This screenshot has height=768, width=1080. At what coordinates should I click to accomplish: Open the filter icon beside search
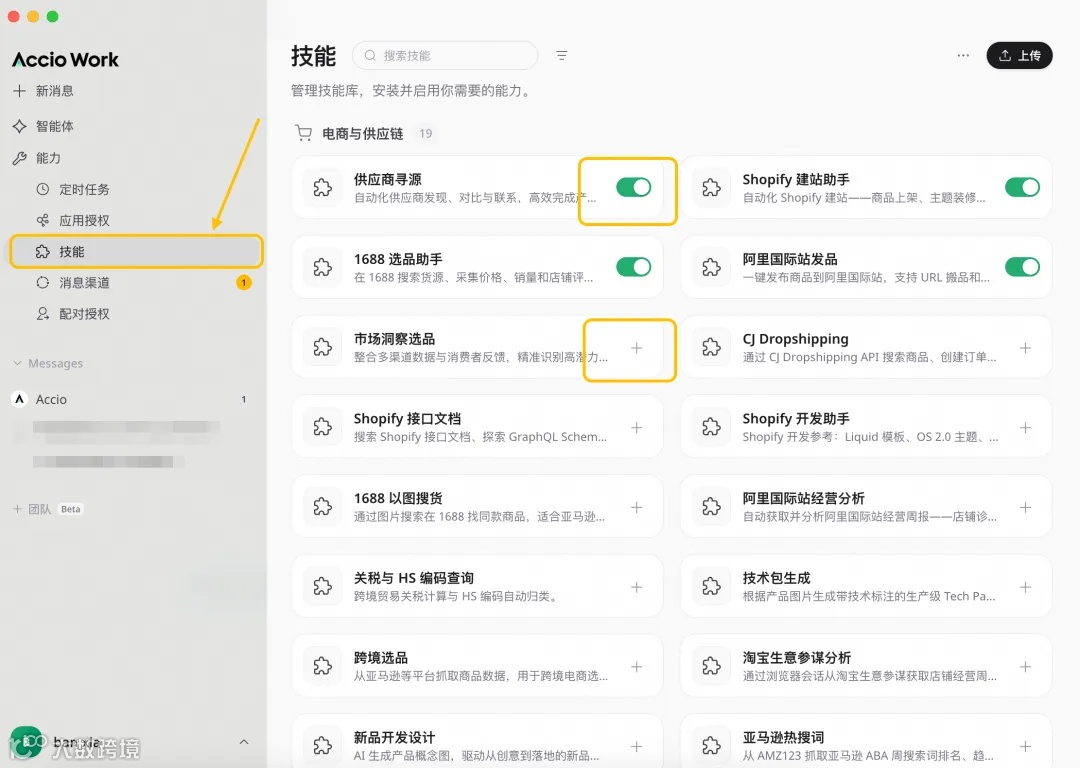tap(562, 55)
